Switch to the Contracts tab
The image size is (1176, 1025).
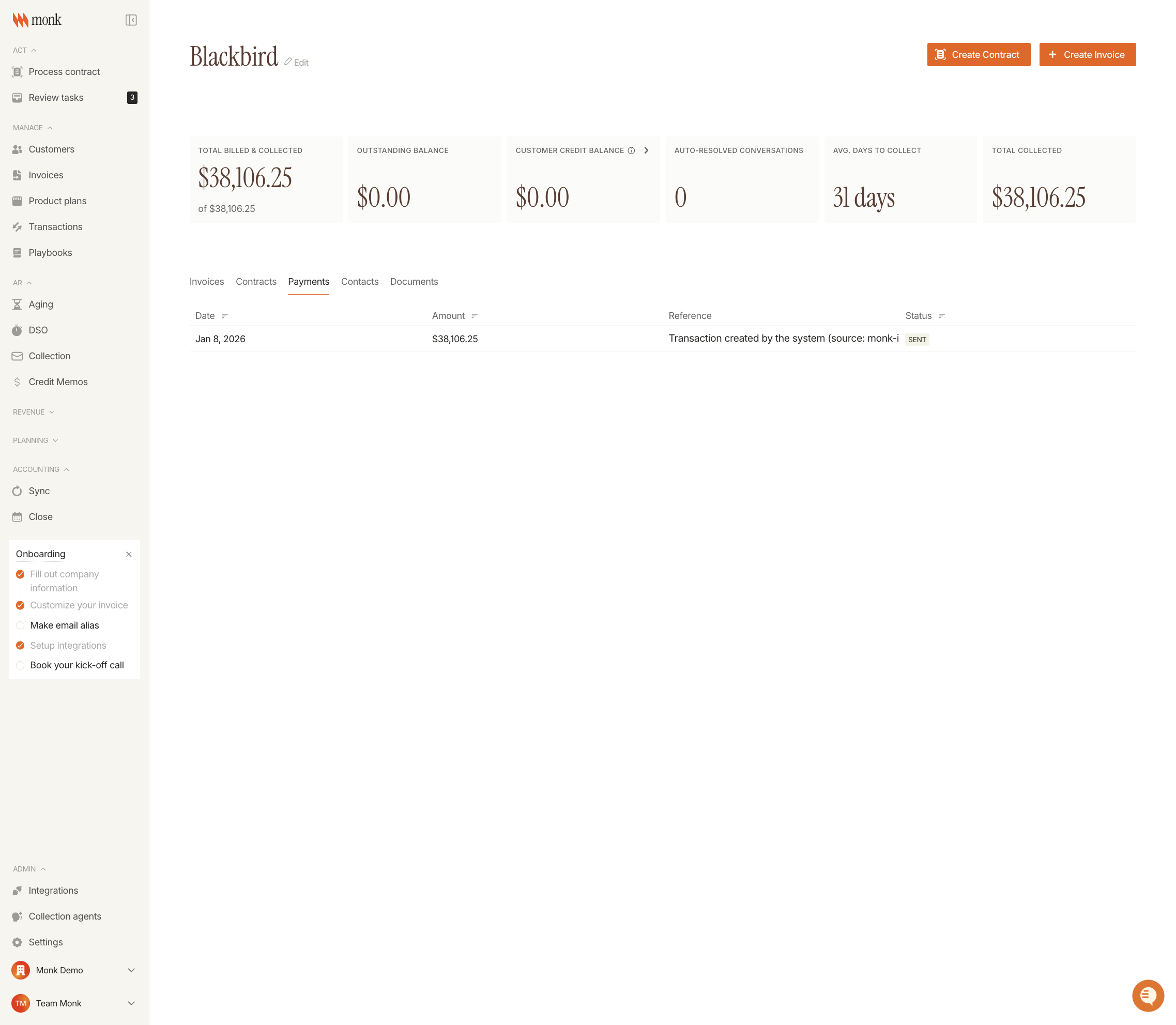click(x=256, y=281)
